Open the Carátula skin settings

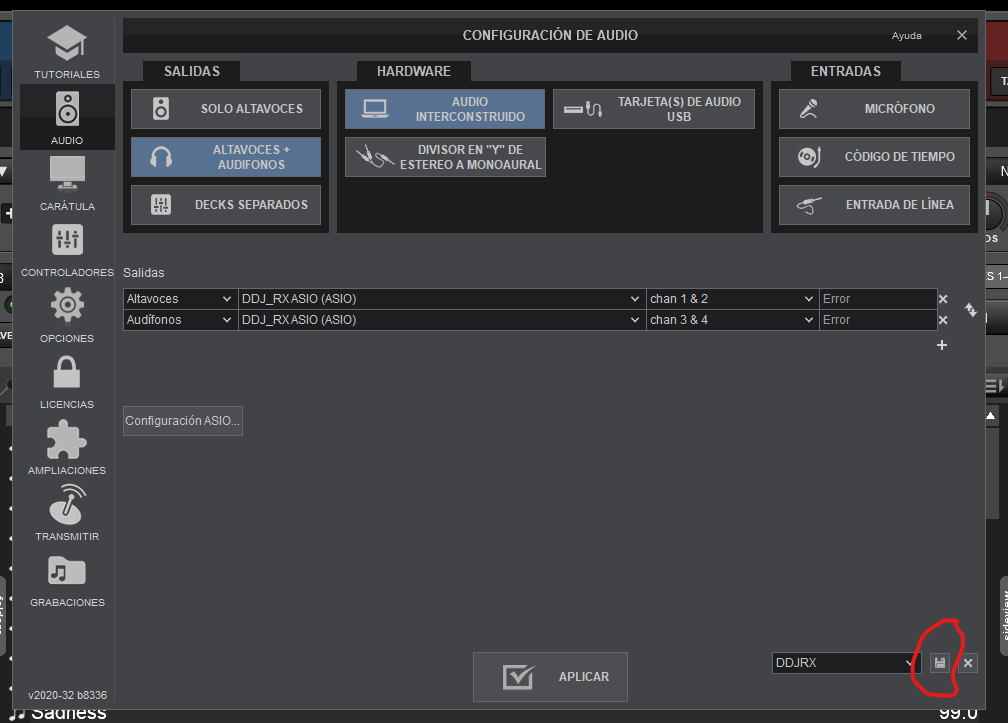point(67,184)
